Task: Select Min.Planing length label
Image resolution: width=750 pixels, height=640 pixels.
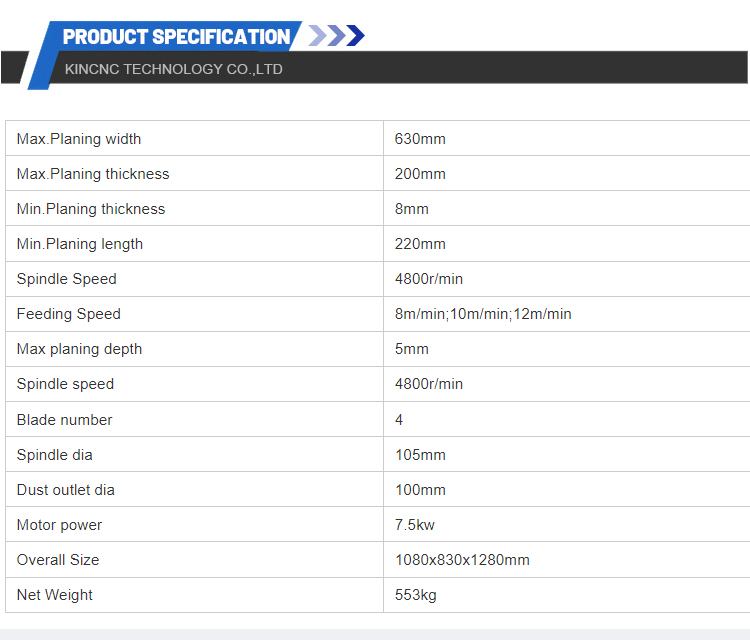Action: coord(80,244)
